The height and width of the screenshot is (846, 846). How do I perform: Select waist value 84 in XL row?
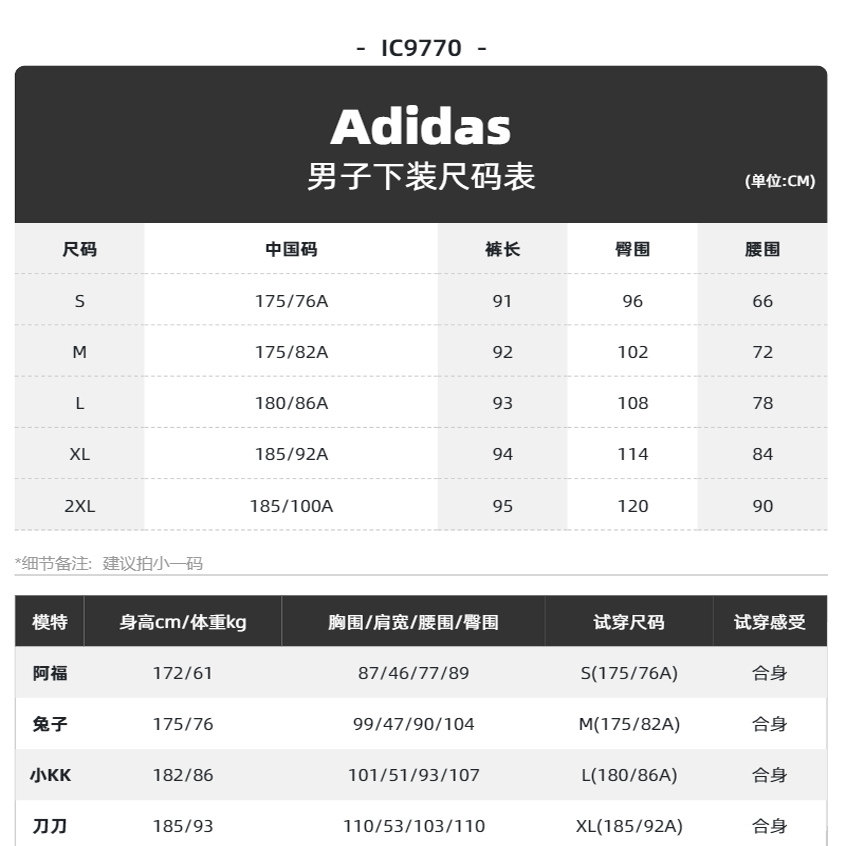762,454
